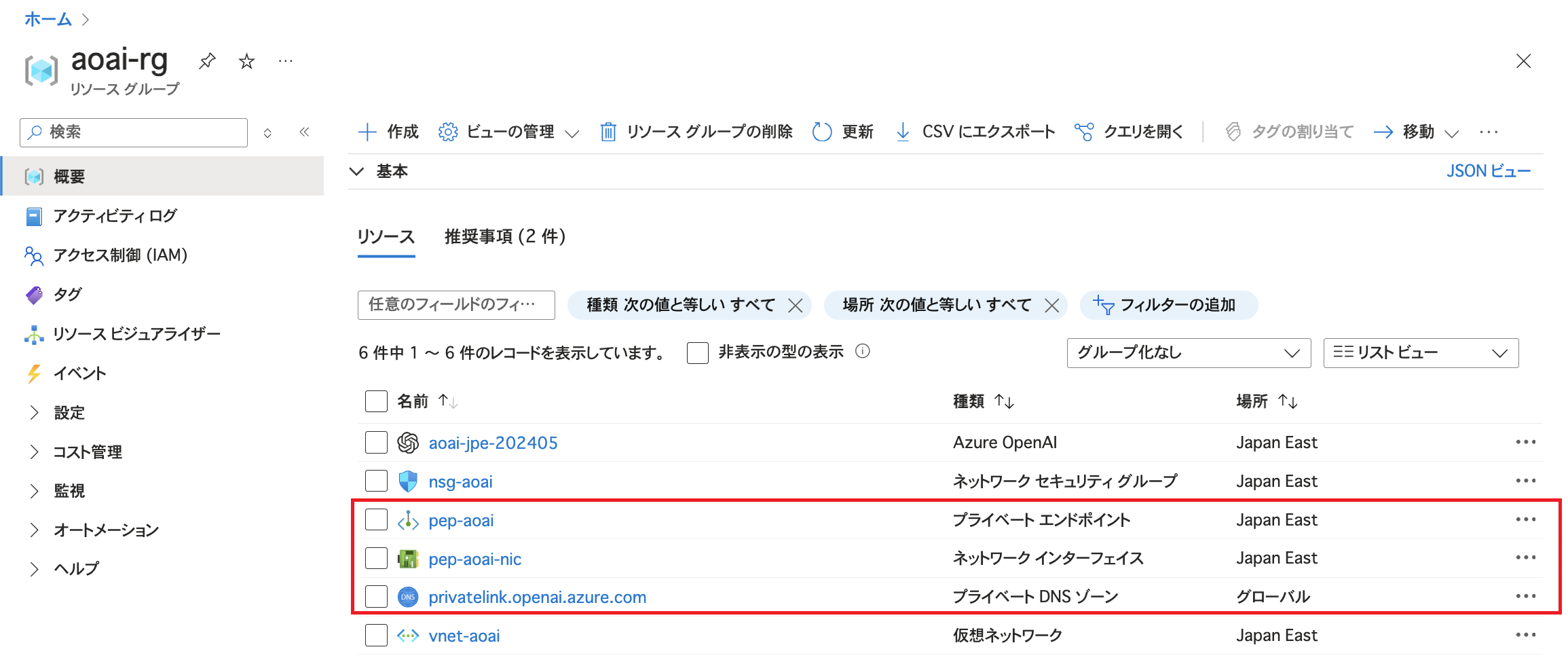This screenshot has width=1568, height=660.
Task: Select all resources with header checkbox
Action: pos(376,401)
